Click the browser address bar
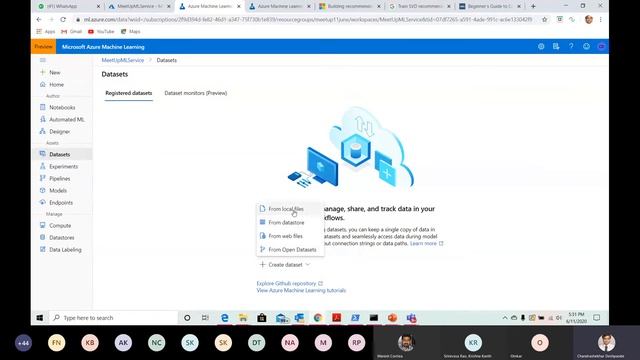The width and height of the screenshot is (640, 360). tap(308, 19)
